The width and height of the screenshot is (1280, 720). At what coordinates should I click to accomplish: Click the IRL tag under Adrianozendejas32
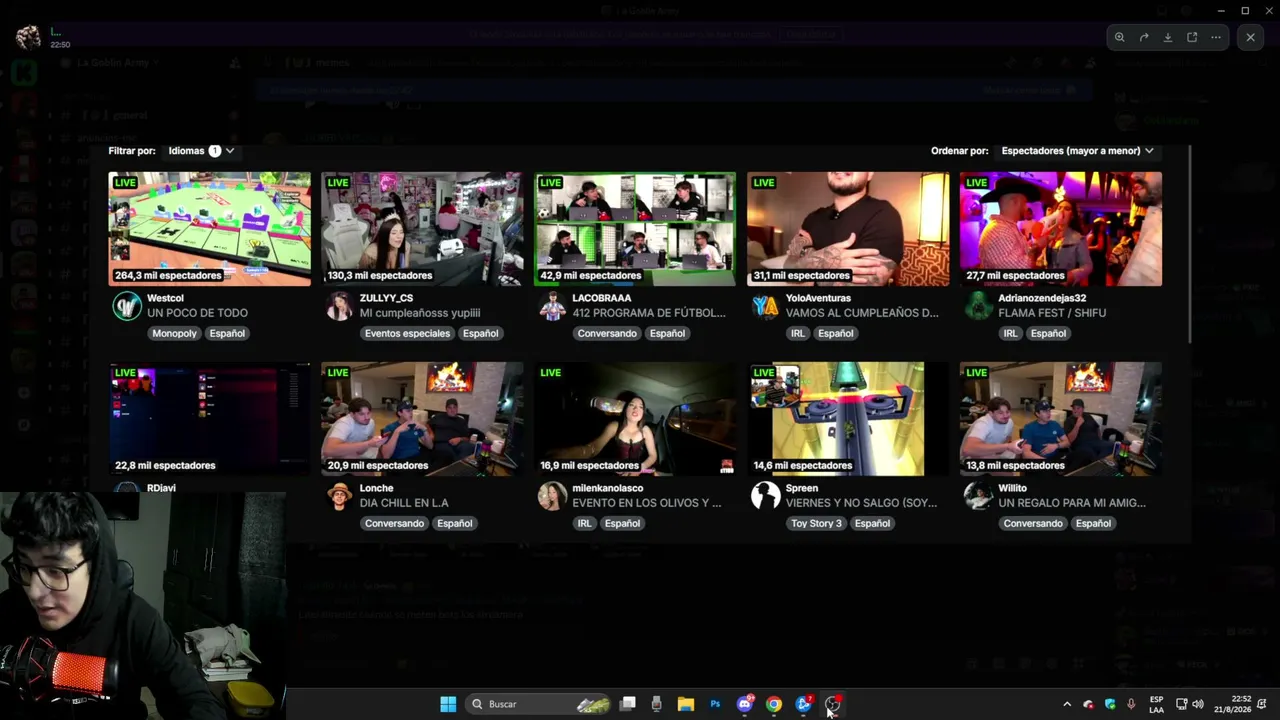click(1010, 333)
